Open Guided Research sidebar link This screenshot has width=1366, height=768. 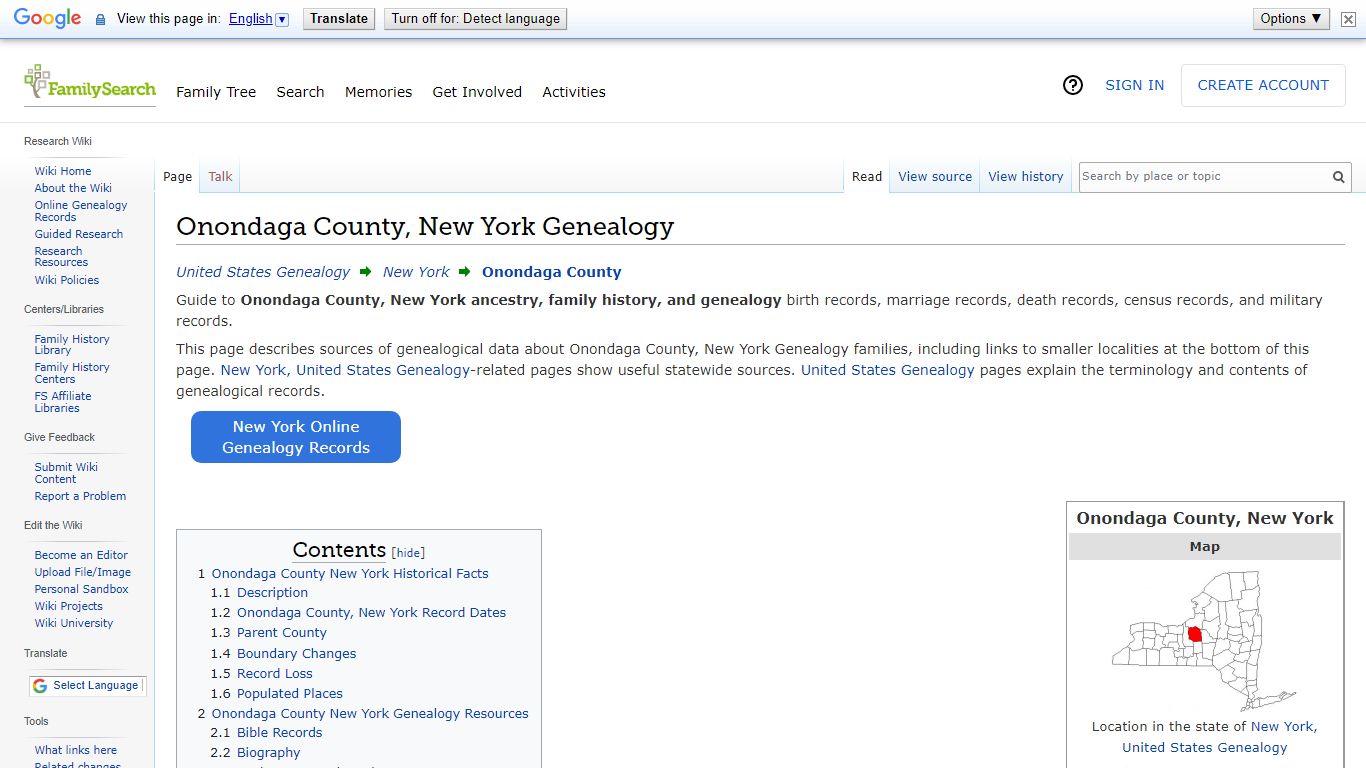[x=79, y=234]
